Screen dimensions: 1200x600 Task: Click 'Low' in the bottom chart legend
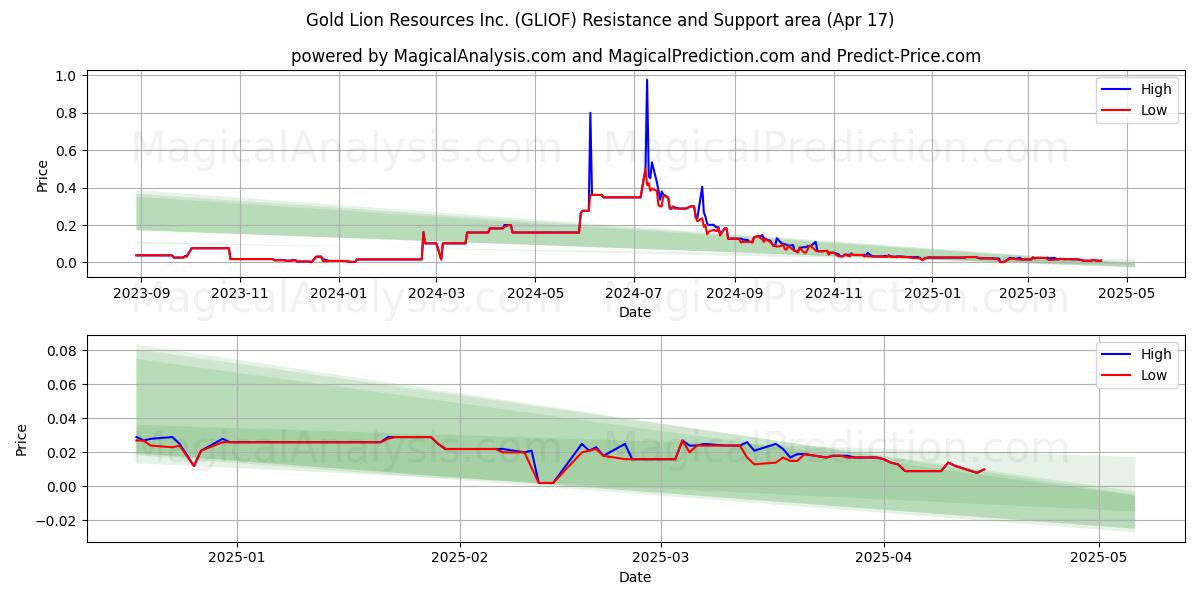(x=1154, y=375)
